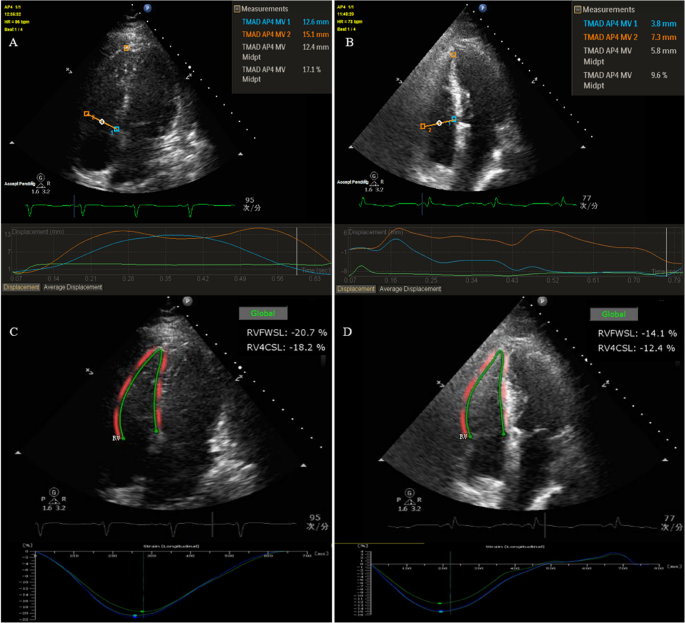The width and height of the screenshot is (685, 623).
Task: Select the green peak marker on panel C strain curve
Action: click(x=142, y=611)
